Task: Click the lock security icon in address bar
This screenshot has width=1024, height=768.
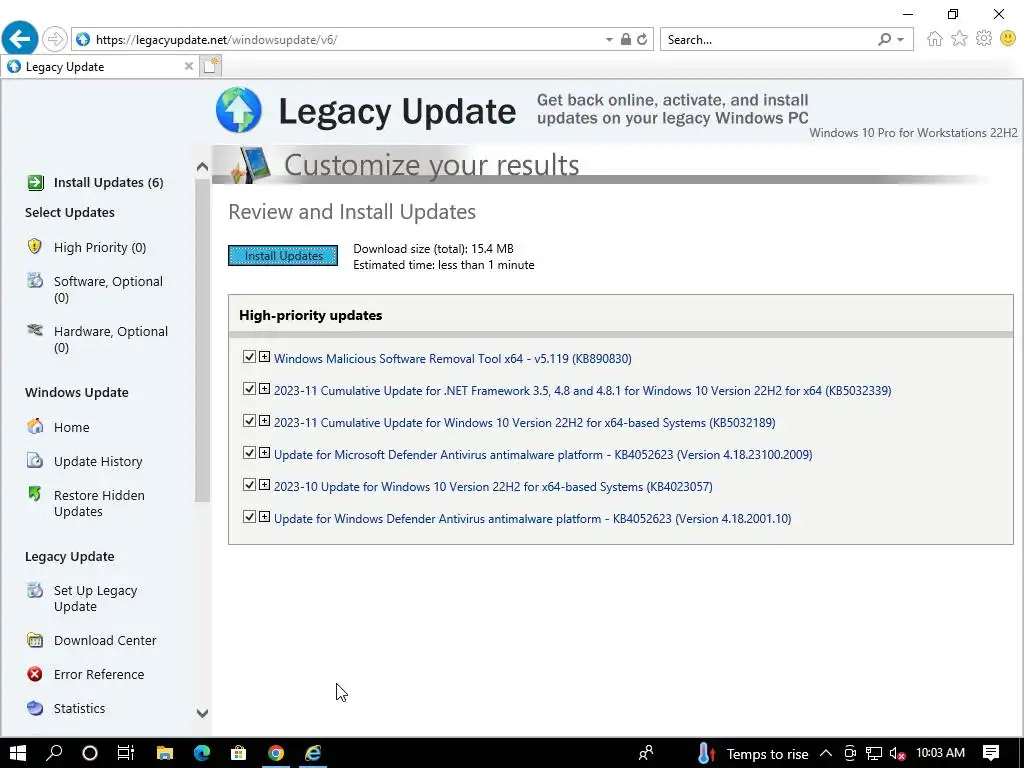Action: point(626,39)
